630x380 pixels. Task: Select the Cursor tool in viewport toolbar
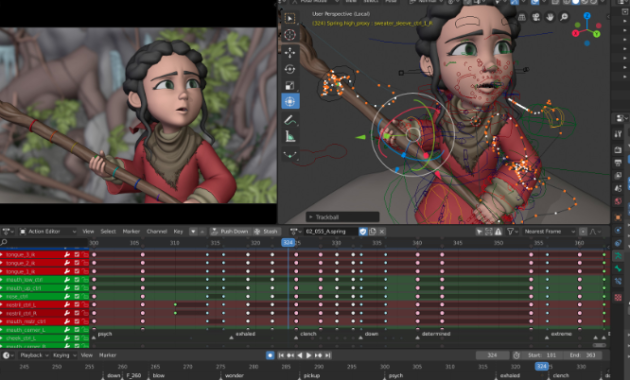click(290, 35)
